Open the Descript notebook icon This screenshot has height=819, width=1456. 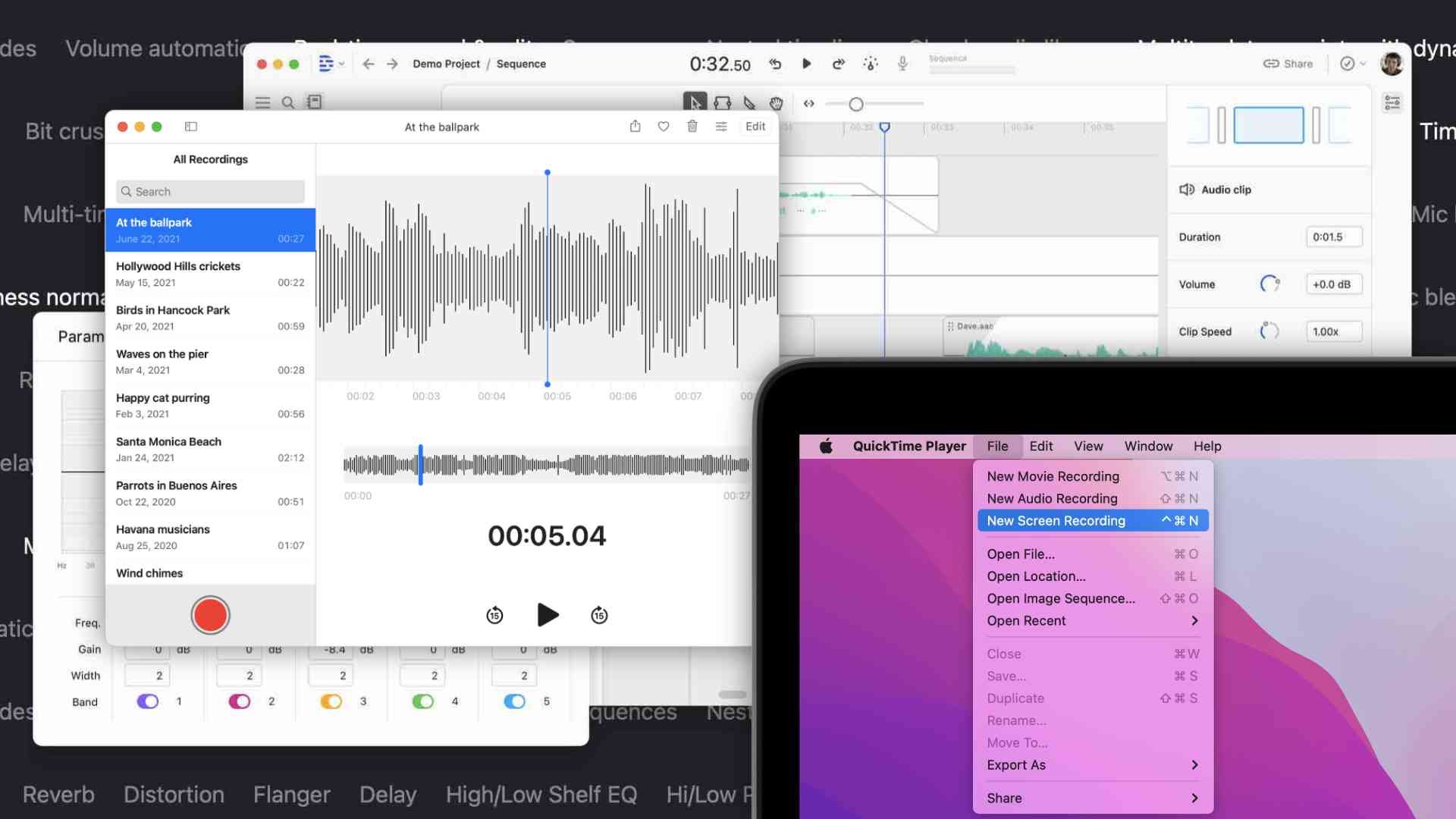click(314, 102)
